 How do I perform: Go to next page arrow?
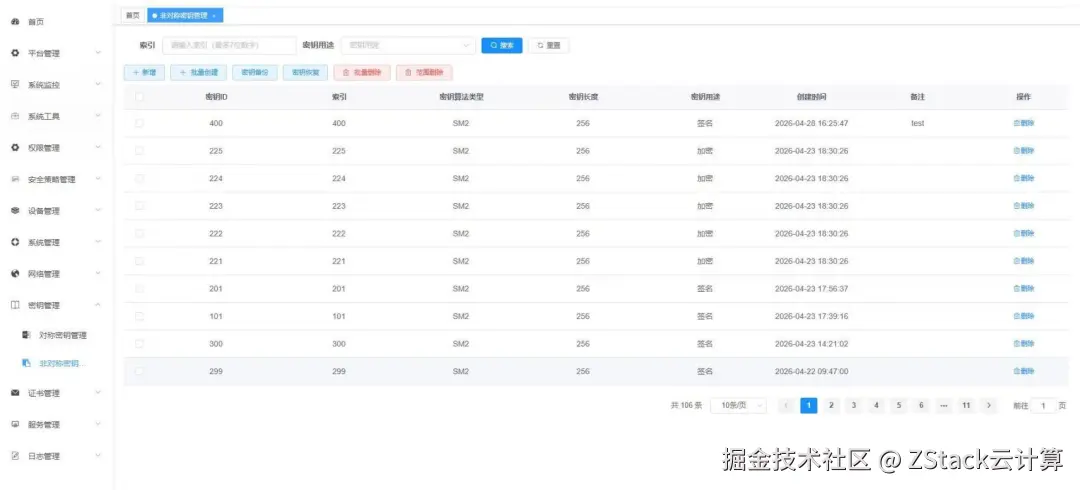point(989,406)
